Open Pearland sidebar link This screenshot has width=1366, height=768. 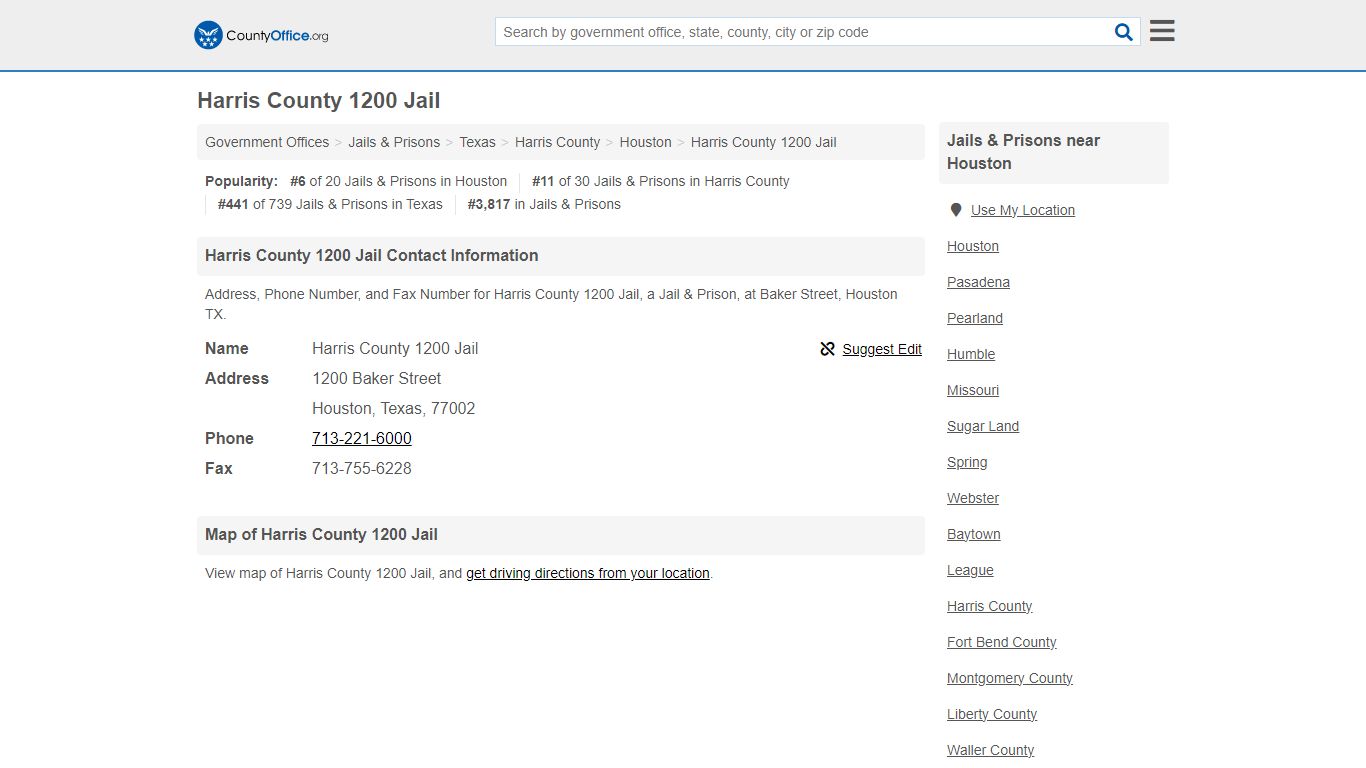(x=975, y=318)
